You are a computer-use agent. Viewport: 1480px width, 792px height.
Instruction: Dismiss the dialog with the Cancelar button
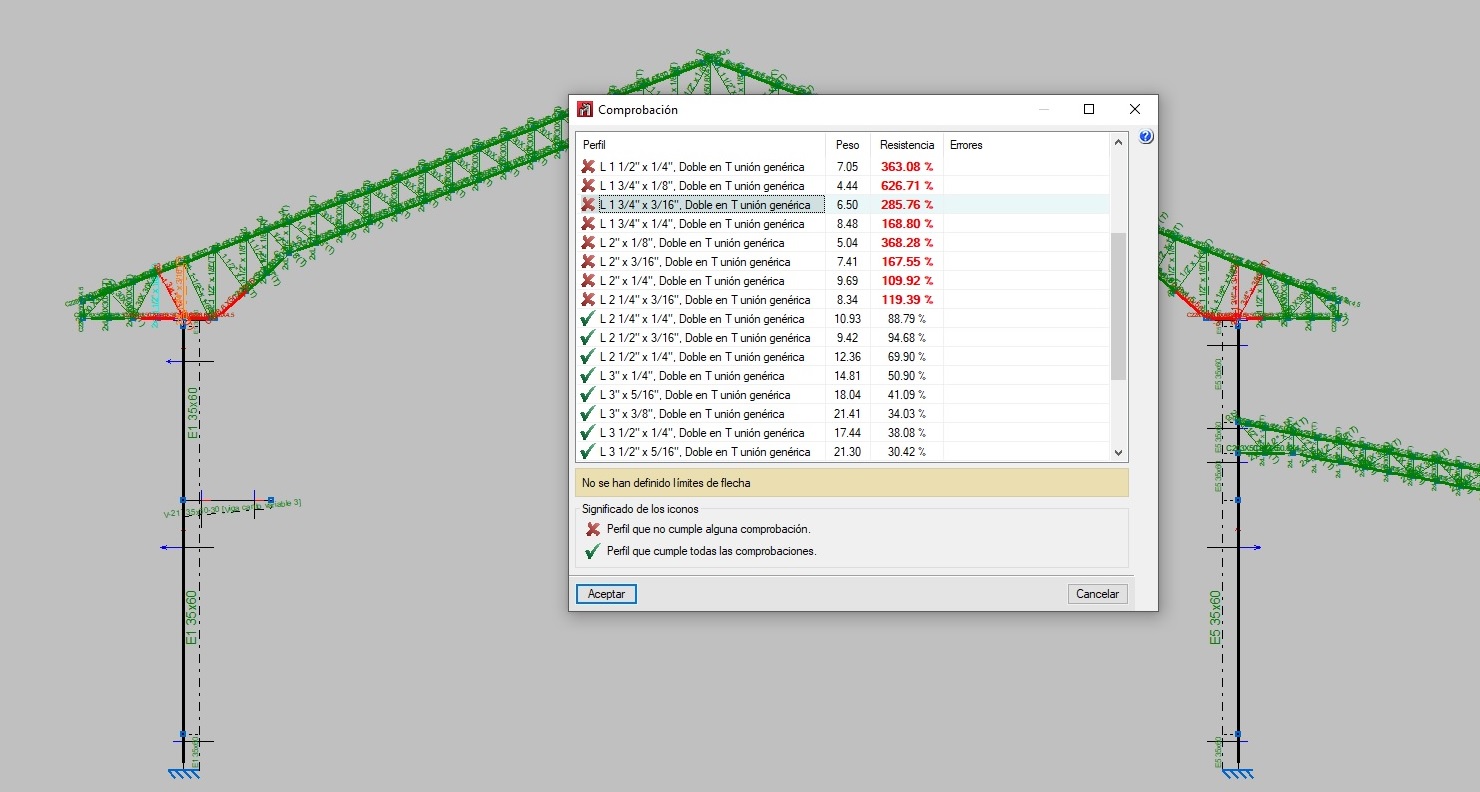click(x=1097, y=594)
